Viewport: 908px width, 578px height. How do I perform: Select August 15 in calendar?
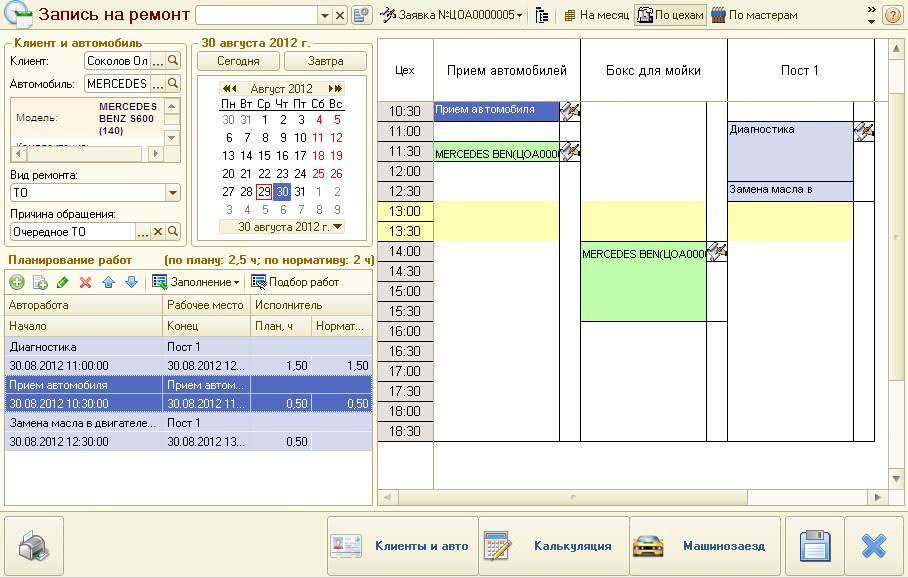264,156
